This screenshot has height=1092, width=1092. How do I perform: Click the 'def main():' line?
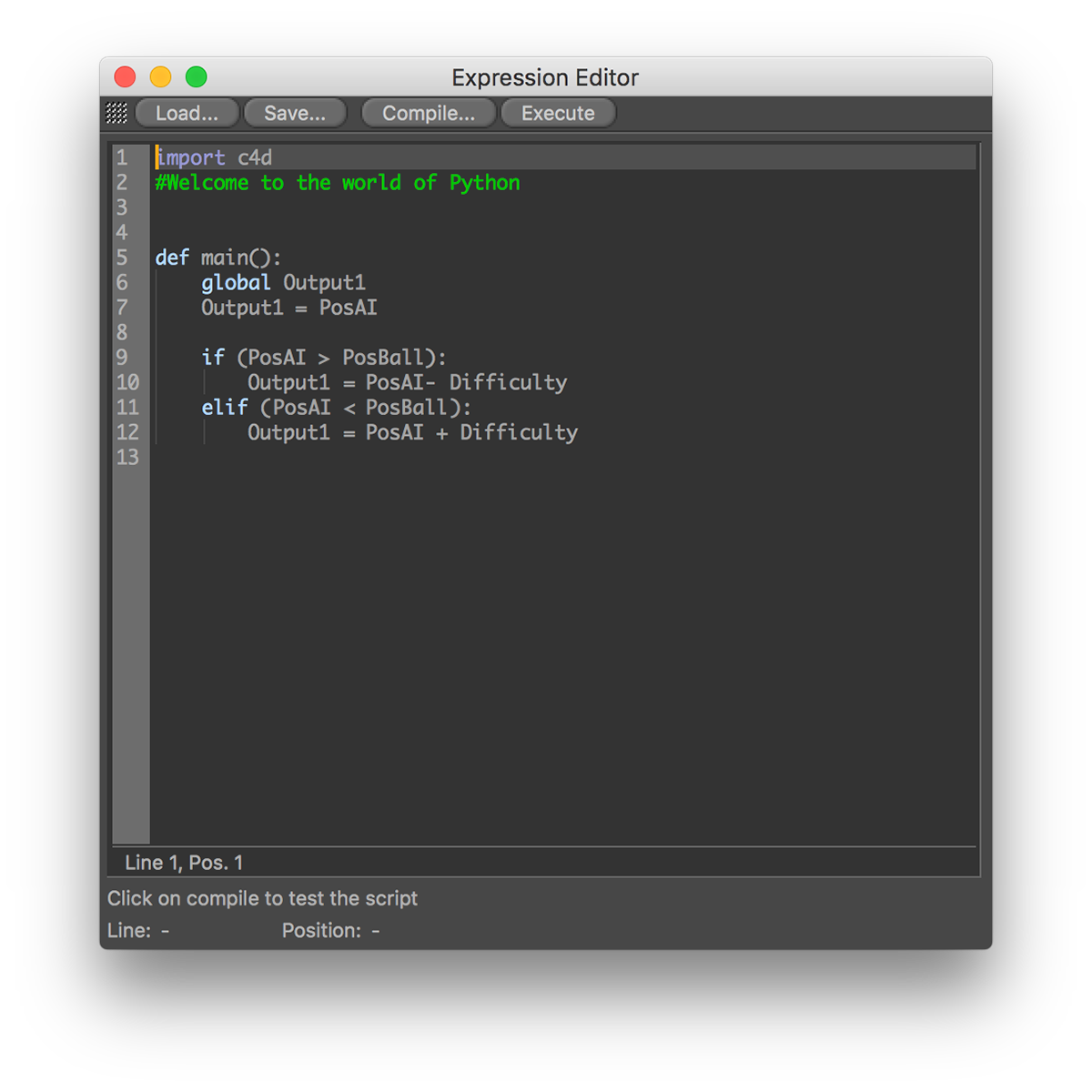click(218, 258)
